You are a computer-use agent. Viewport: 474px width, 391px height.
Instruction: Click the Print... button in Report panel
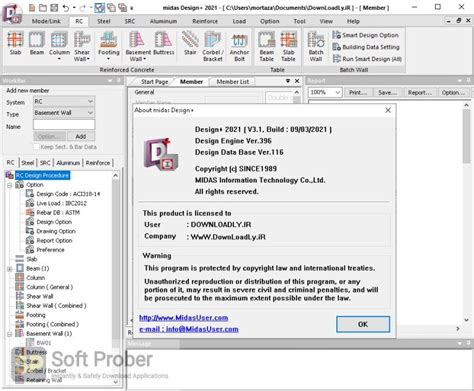tap(358, 92)
